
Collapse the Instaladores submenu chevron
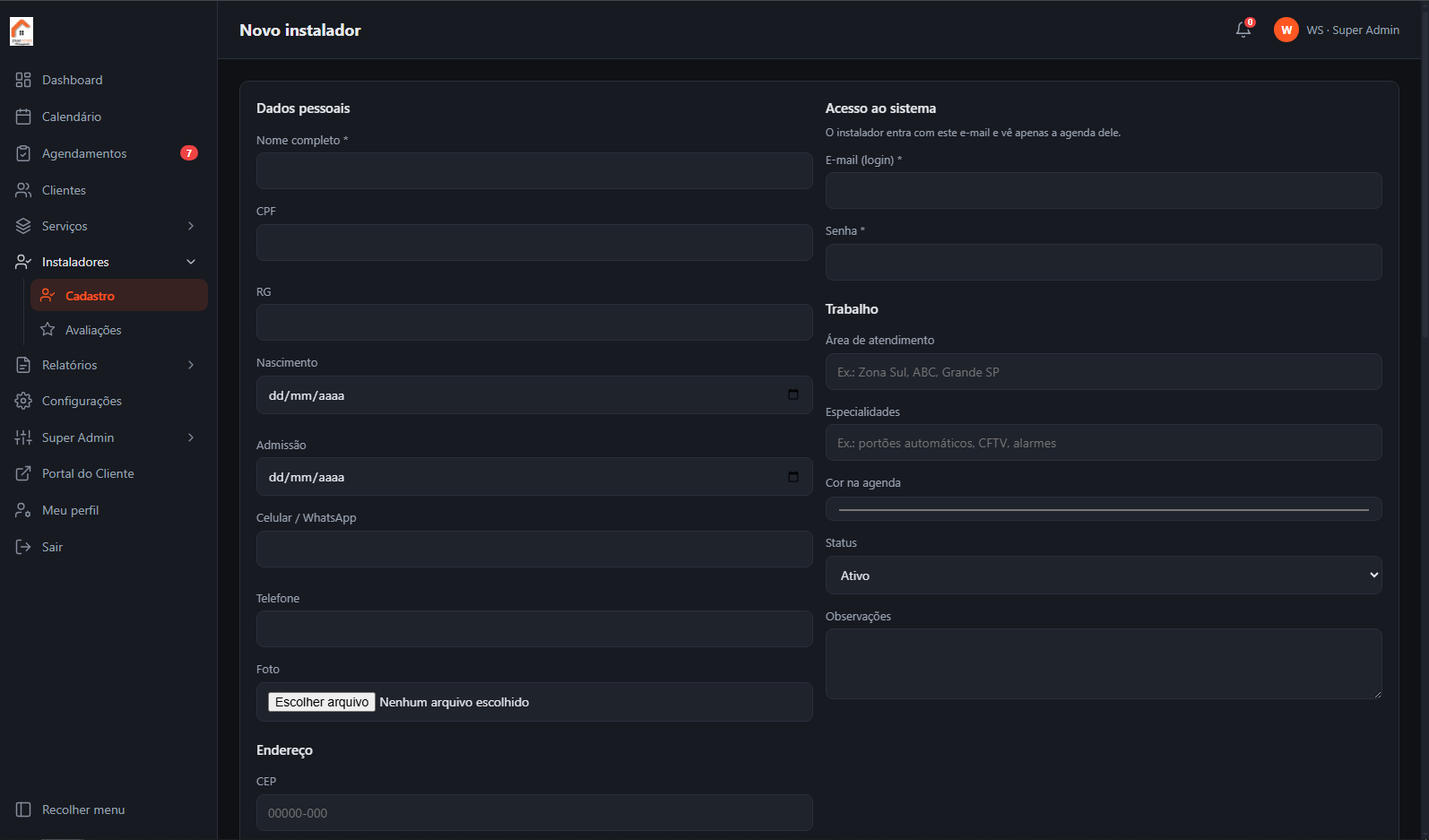[191, 262]
